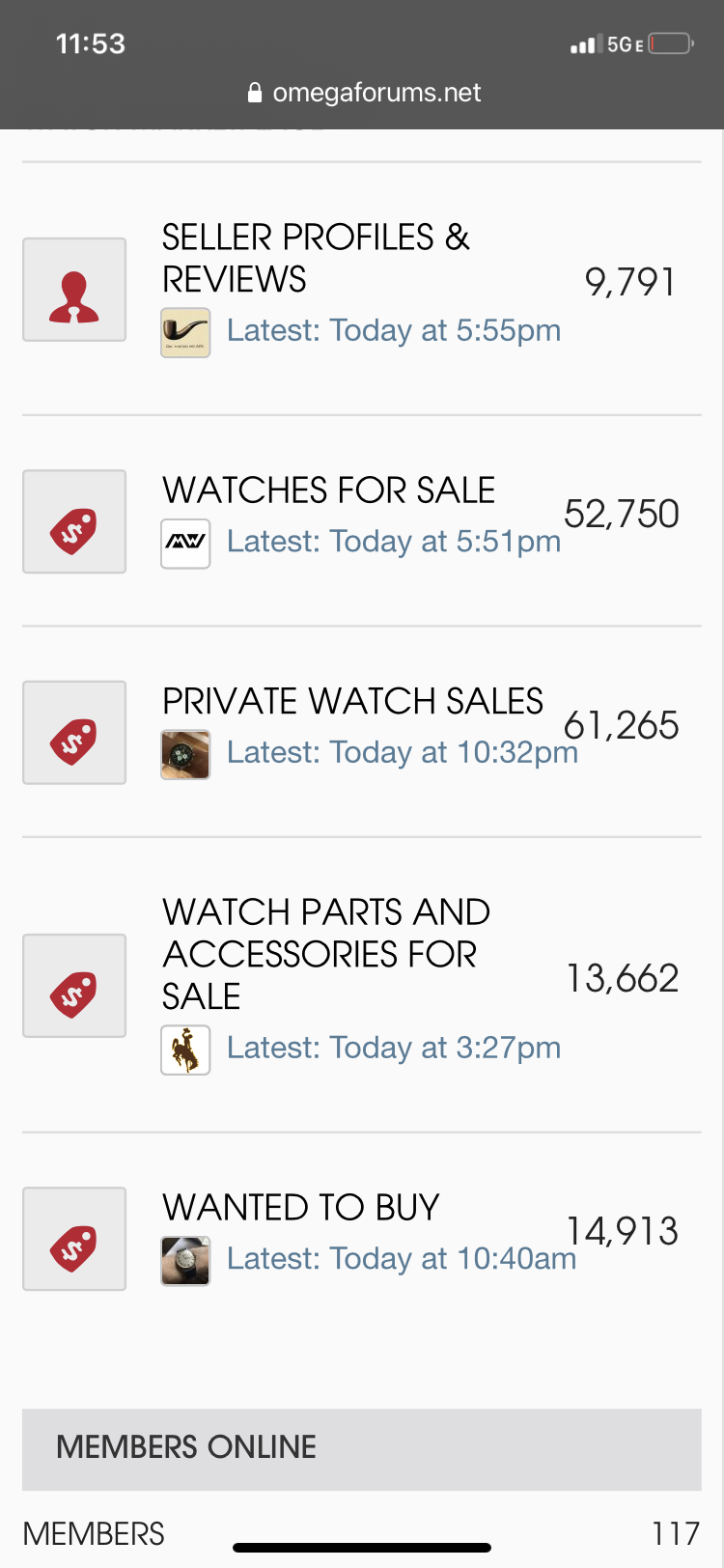
Task: Visit the Wanted To Buy forum
Action: point(300,1207)
